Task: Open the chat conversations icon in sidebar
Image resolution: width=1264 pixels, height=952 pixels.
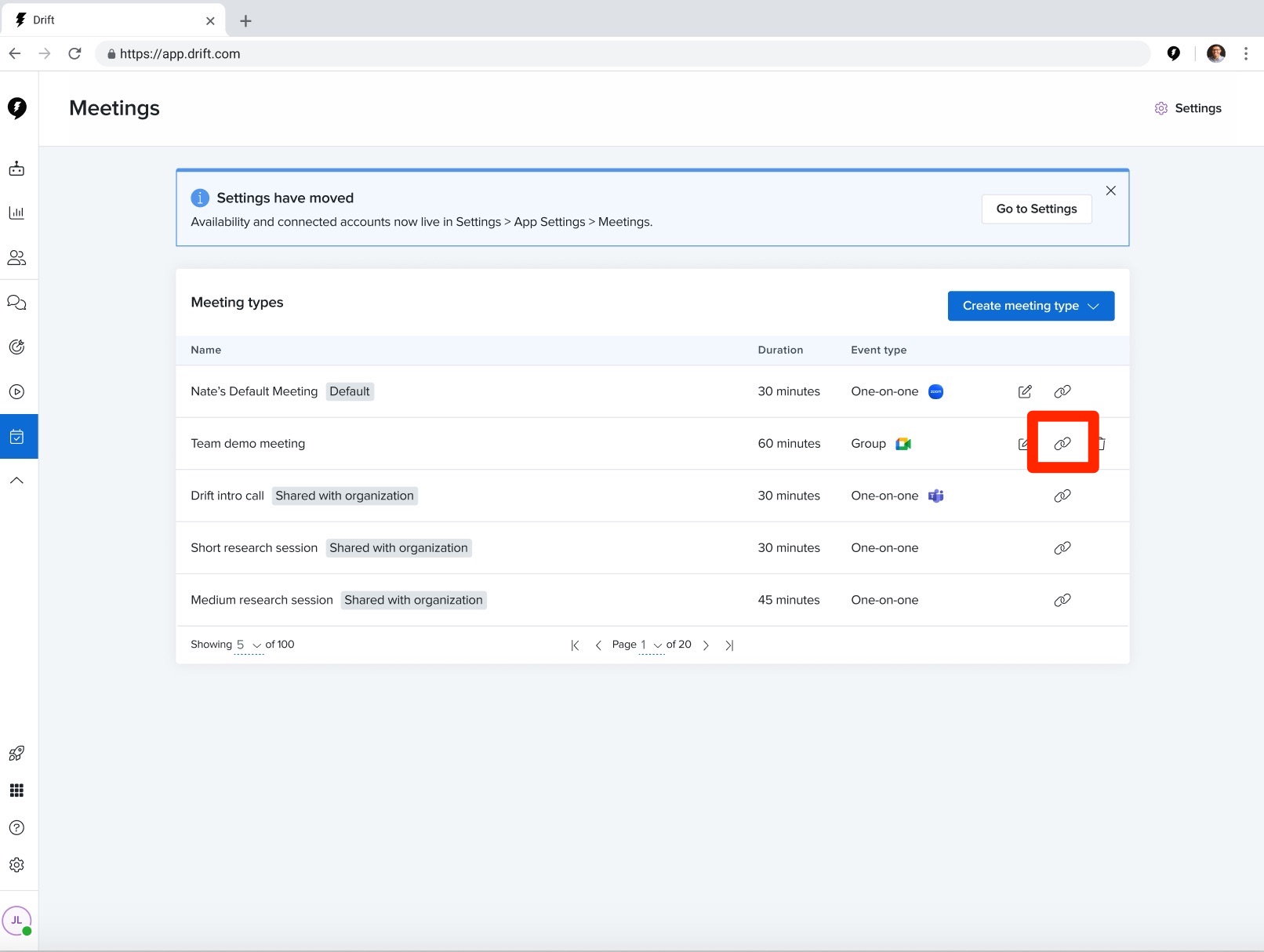Action: pyautogui.click(x=16, y=303)
